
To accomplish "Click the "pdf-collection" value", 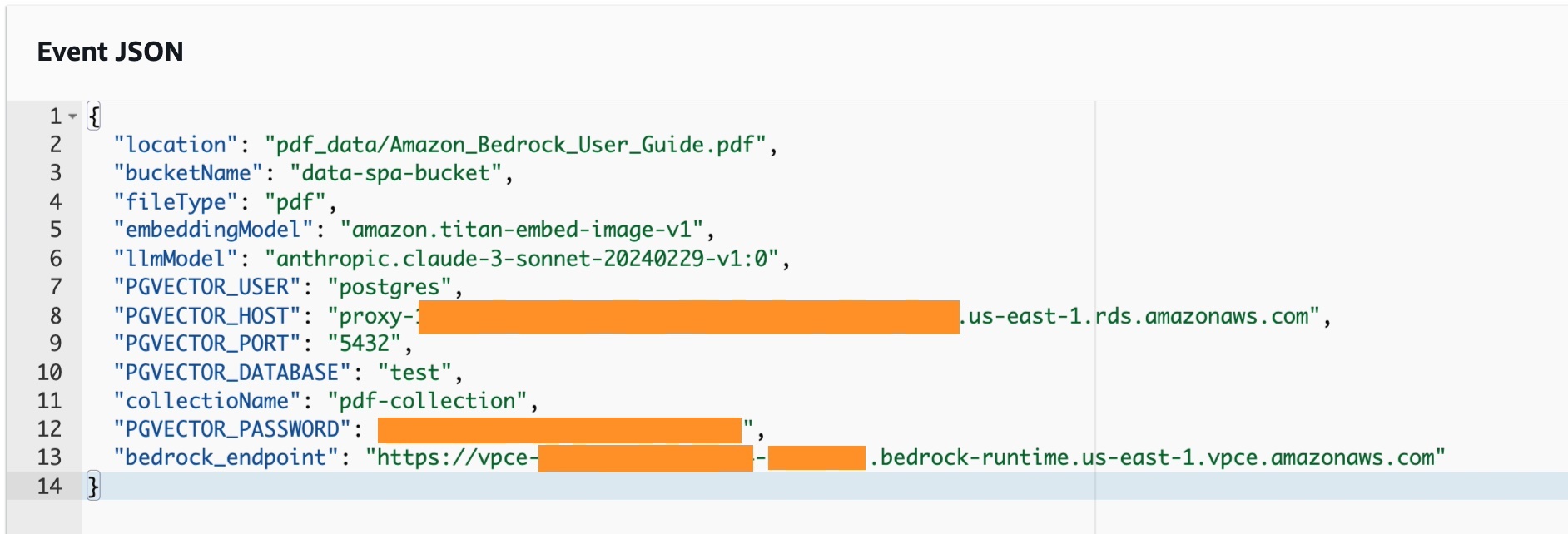I will pyautogui.click(x=427, y=401).
